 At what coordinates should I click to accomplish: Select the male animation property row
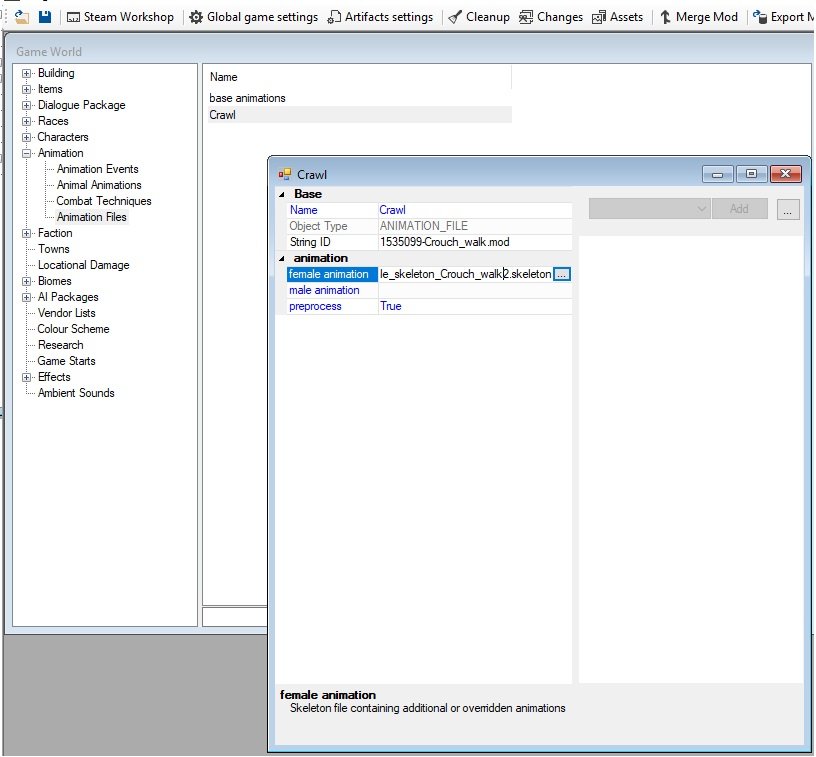(x=429, y=291)
